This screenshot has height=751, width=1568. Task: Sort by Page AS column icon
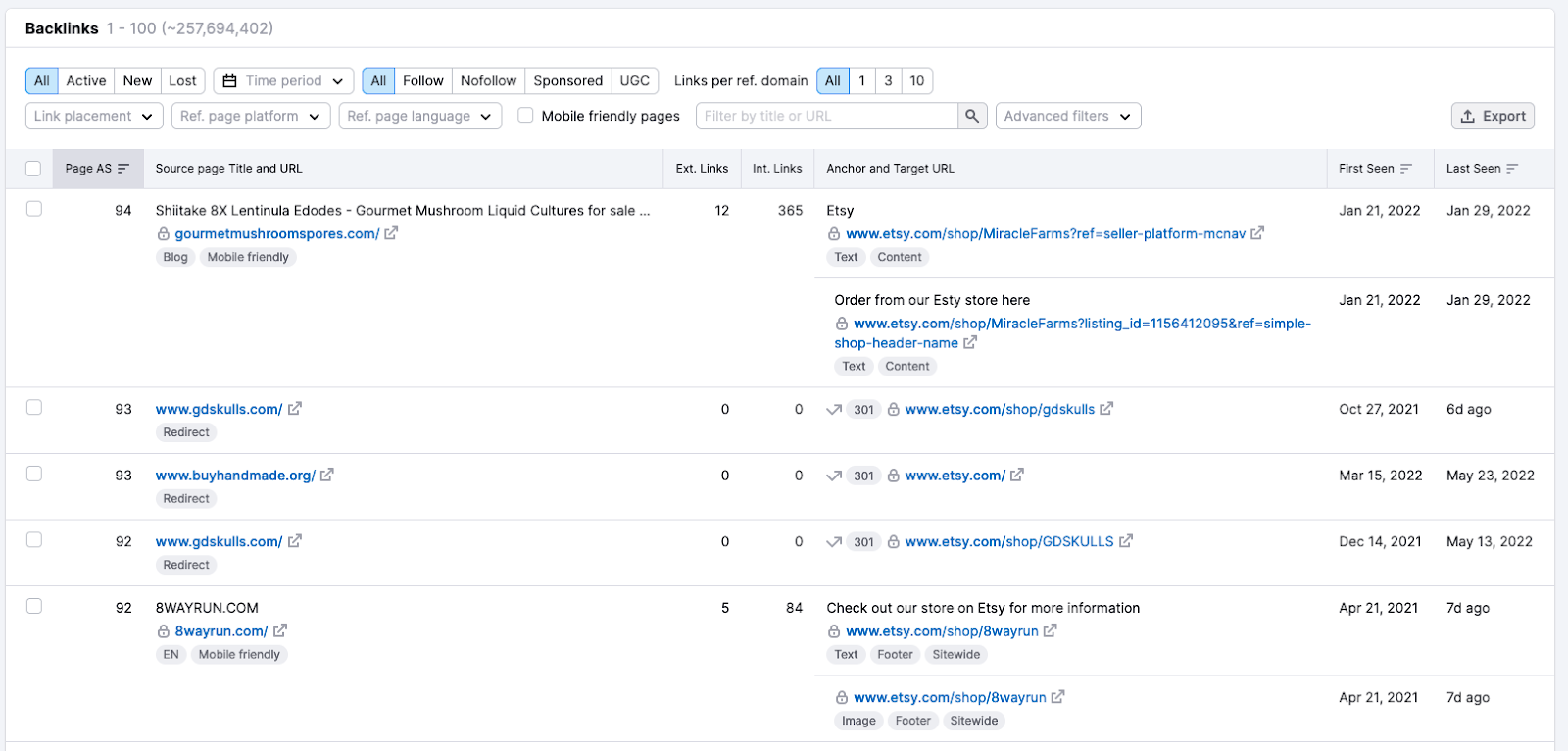(123, 169)
